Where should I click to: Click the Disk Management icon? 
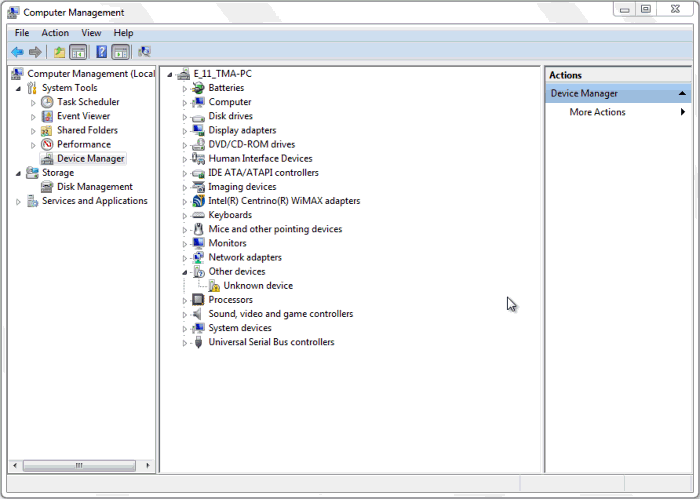coord(47,187)
